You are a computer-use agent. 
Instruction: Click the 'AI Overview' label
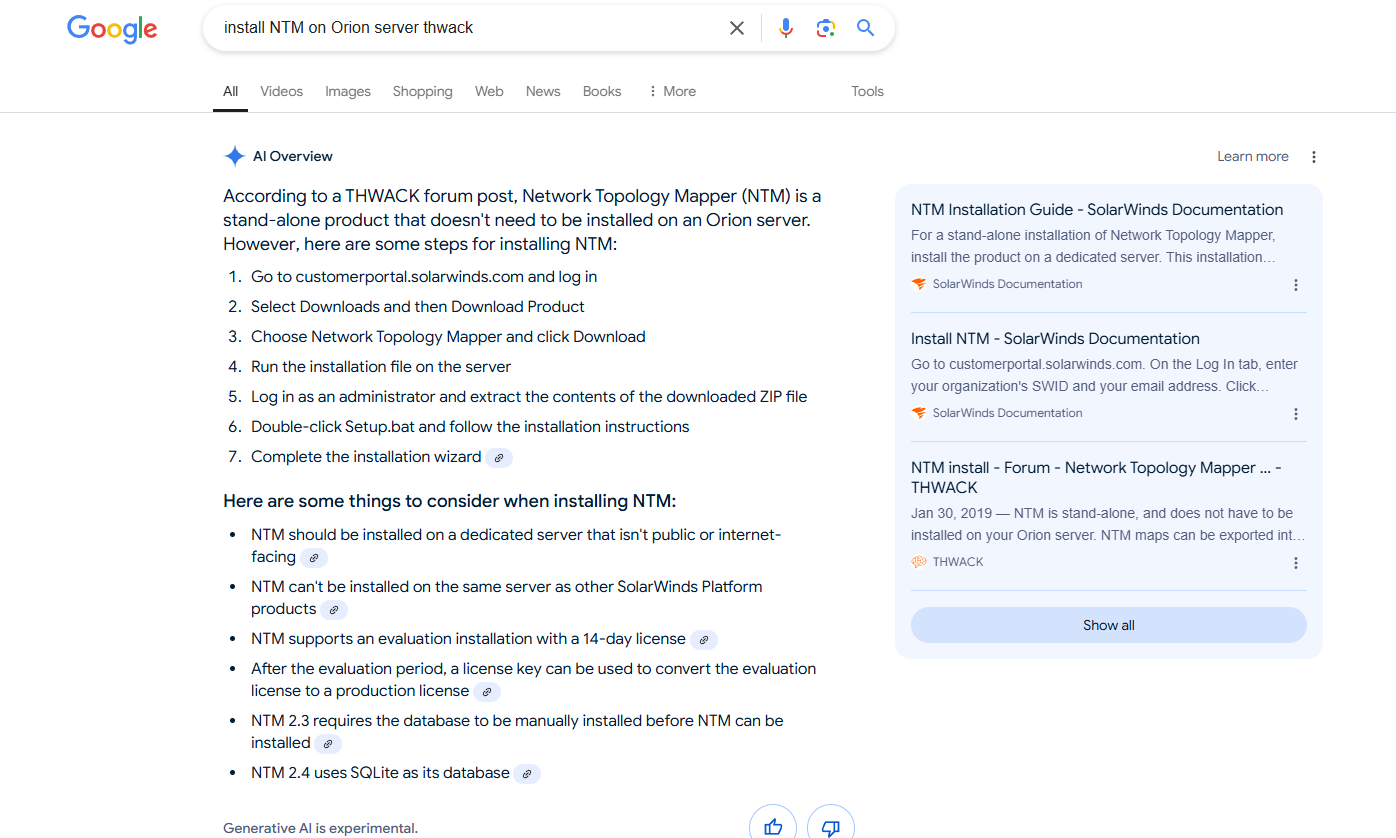pos(293,157)
